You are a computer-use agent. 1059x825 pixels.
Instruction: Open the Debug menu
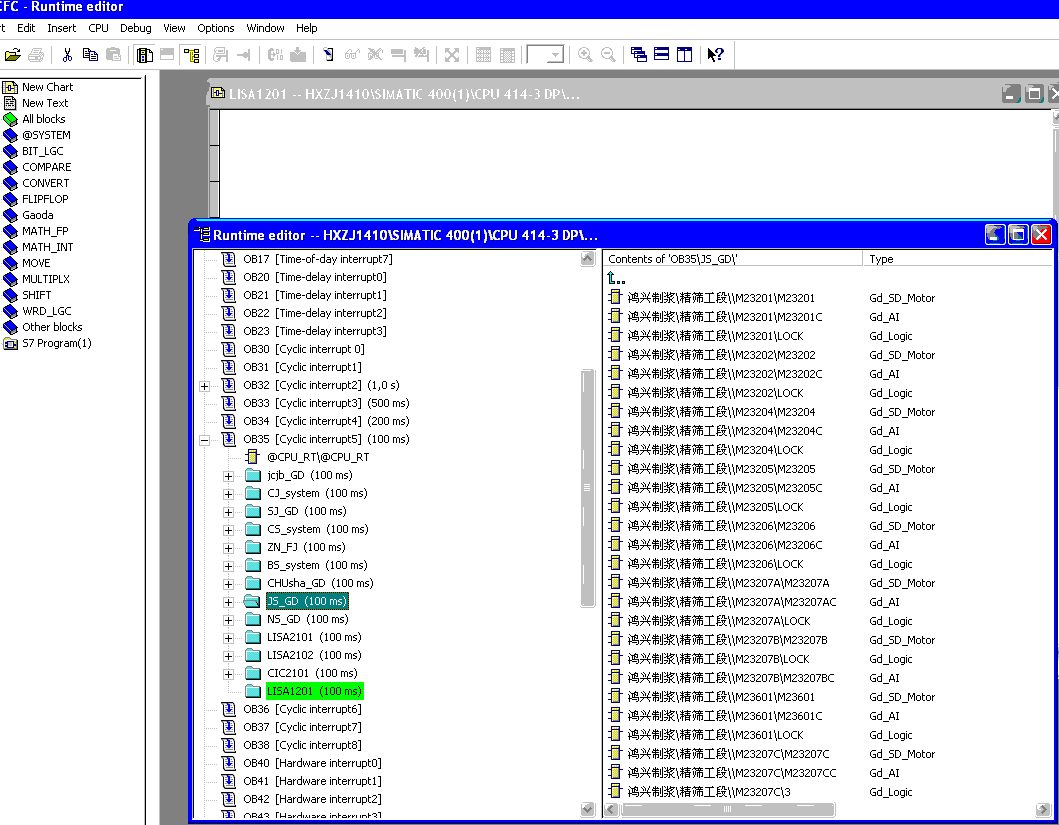[x=136, y=28]
